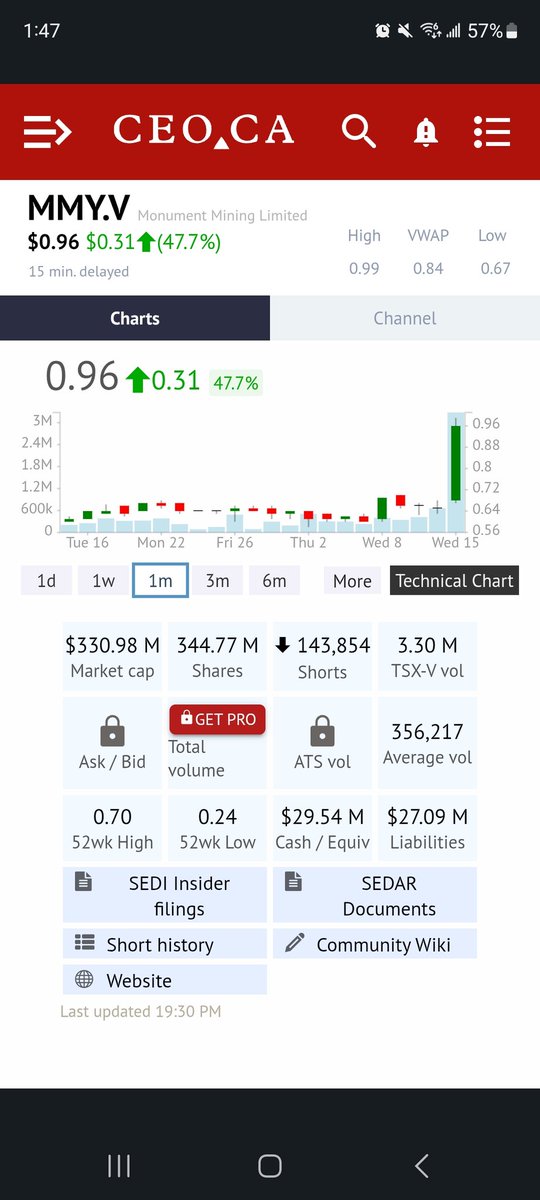540x1200 pixels.
Task: Tap the Monument Mining Limited company name
Action: pyautogui.click(x=222, y=215)
